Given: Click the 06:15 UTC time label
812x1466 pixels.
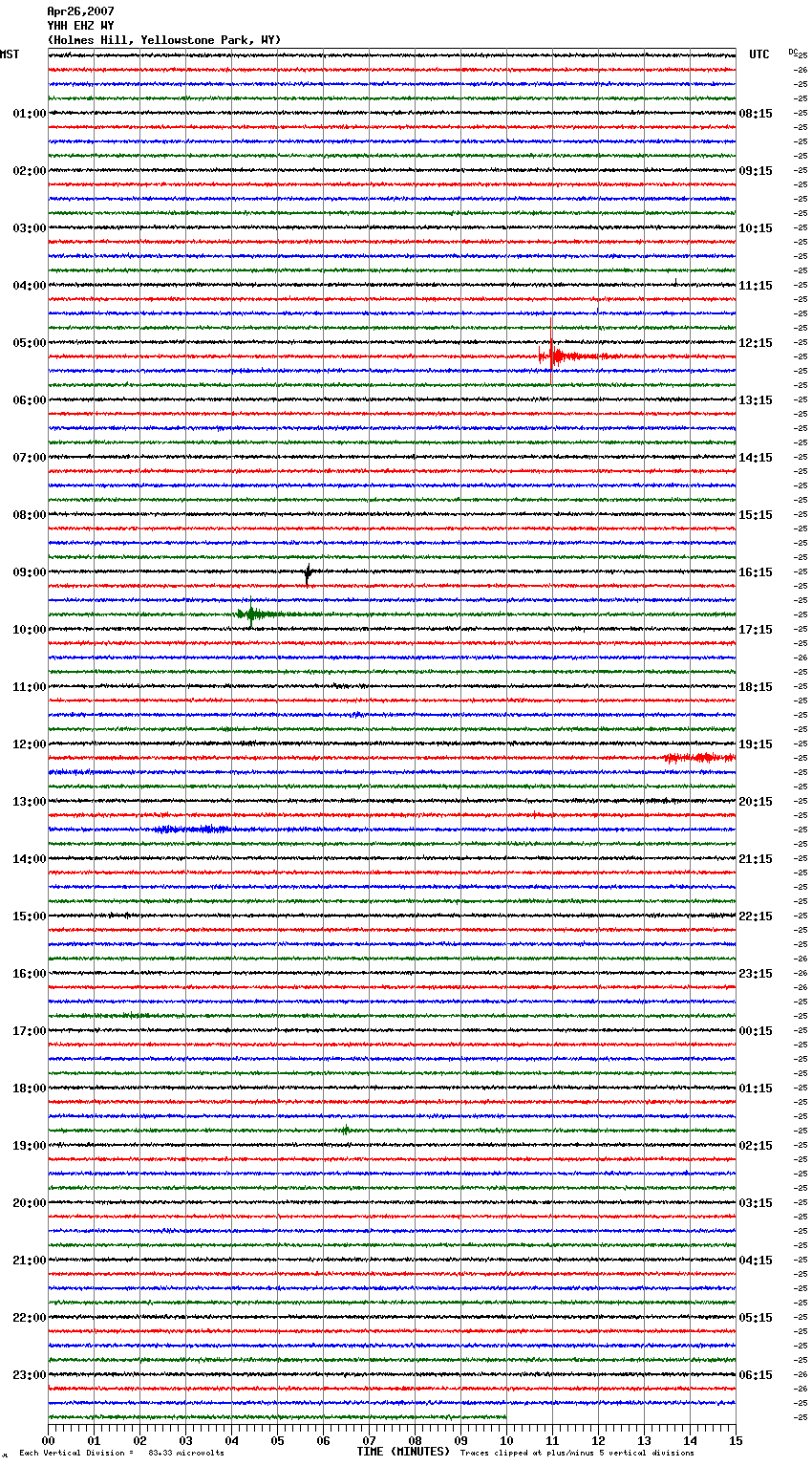Looking at the screenshot, I should pyautogui.click(x=756, y=1375).
